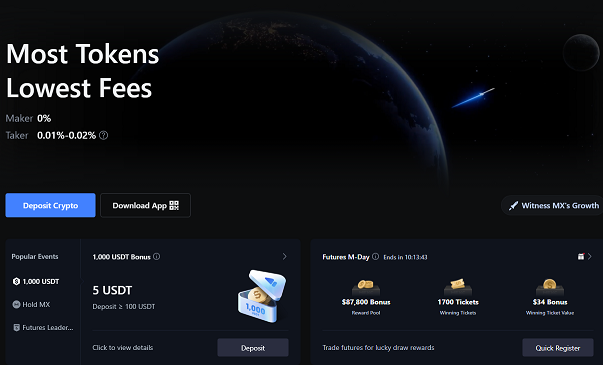Click the info icon next to 1,000 USDT Bonus
The image size is (603, 365).
coord(157,257)
